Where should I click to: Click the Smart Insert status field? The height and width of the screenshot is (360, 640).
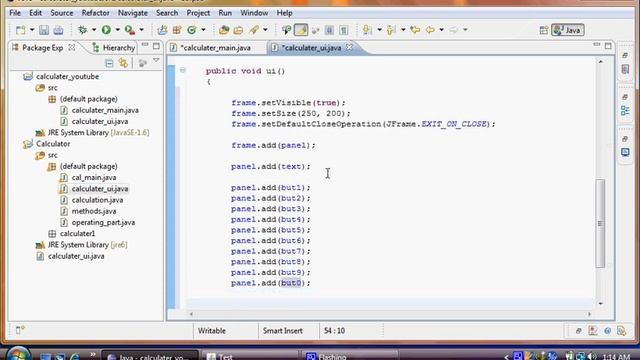point(282,331)
